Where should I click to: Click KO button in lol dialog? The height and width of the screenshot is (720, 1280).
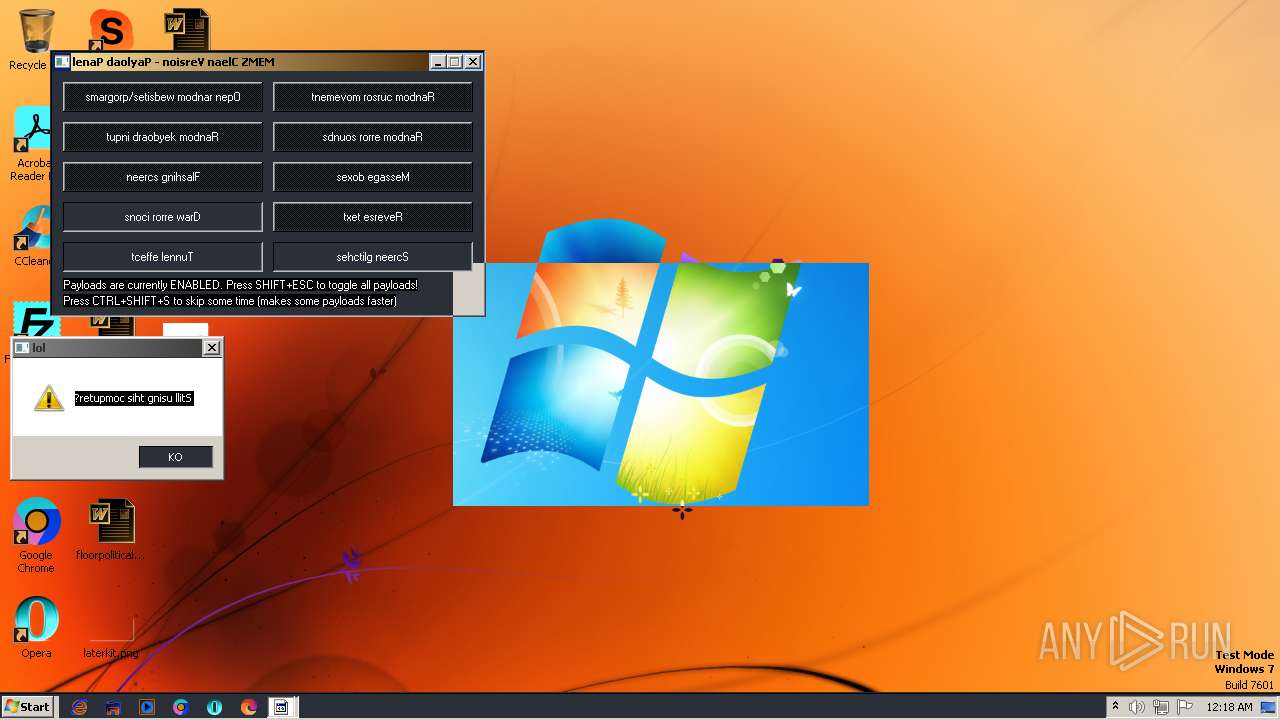click(x=176, y=457)
